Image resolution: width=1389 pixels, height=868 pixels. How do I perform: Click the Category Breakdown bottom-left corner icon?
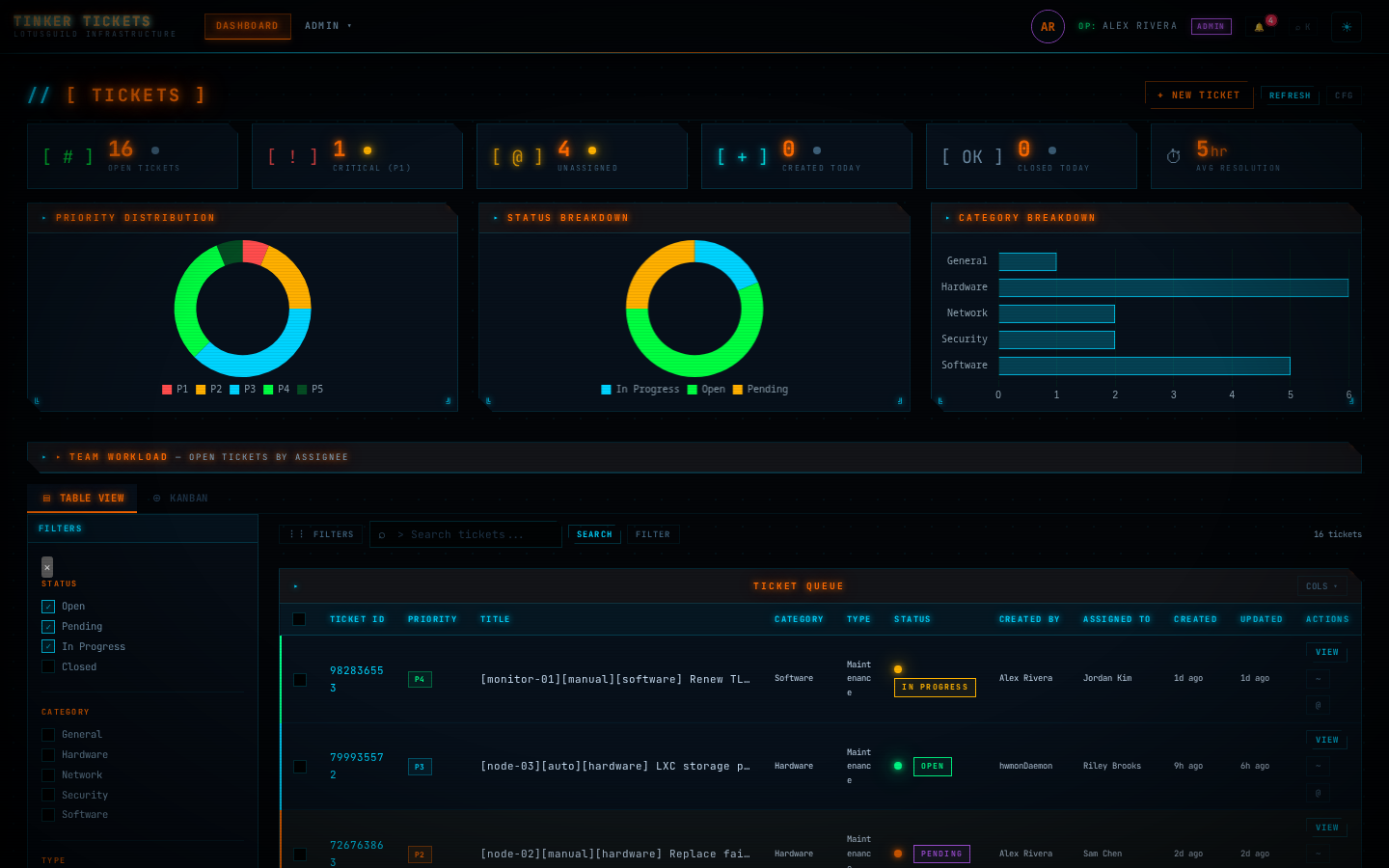coord(940,401)
